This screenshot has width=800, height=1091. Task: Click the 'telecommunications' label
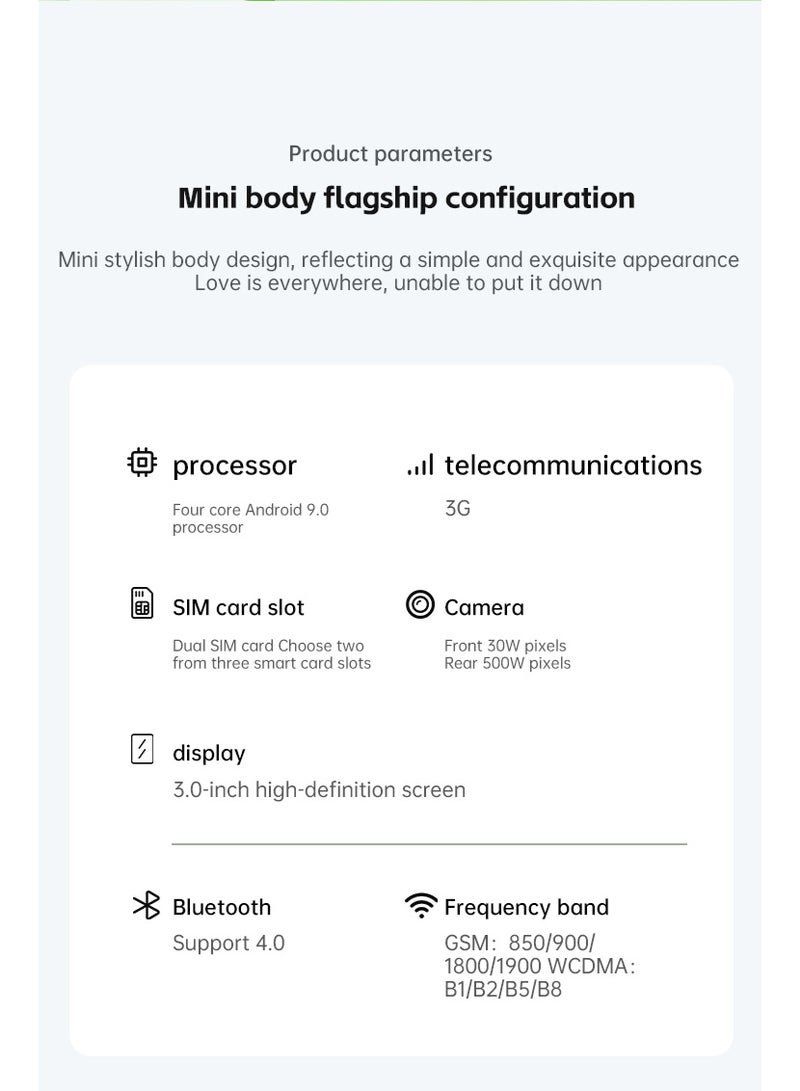pos(573,465)
